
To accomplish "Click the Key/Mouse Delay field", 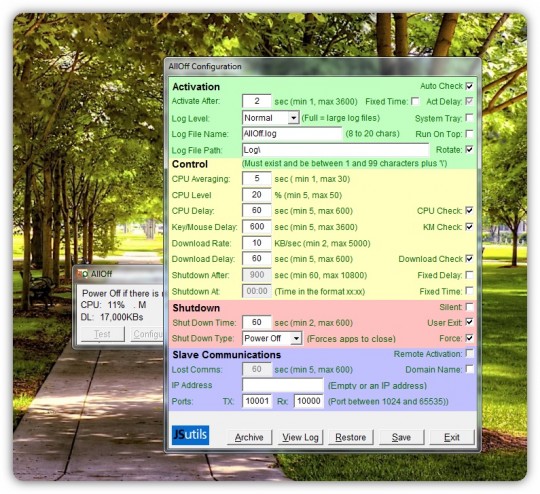I will 257,227.
